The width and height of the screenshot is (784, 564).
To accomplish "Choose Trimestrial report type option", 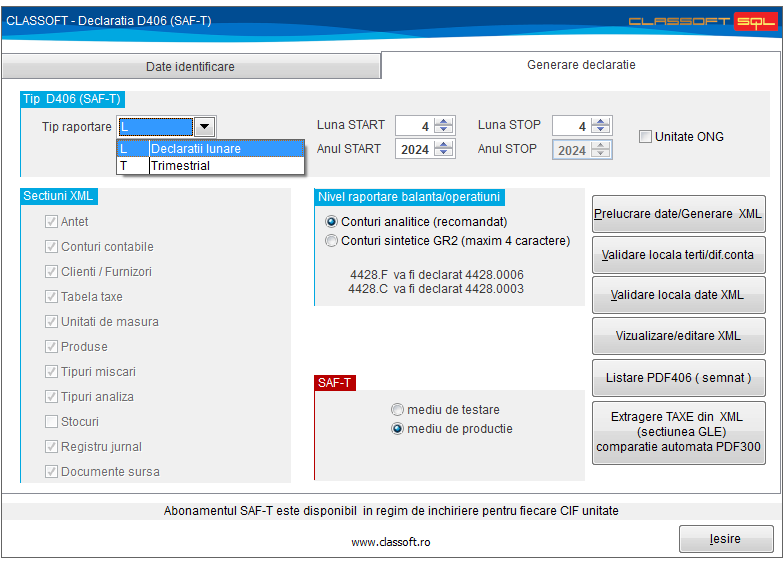I will pyautogui.click(x=210, y=166).
